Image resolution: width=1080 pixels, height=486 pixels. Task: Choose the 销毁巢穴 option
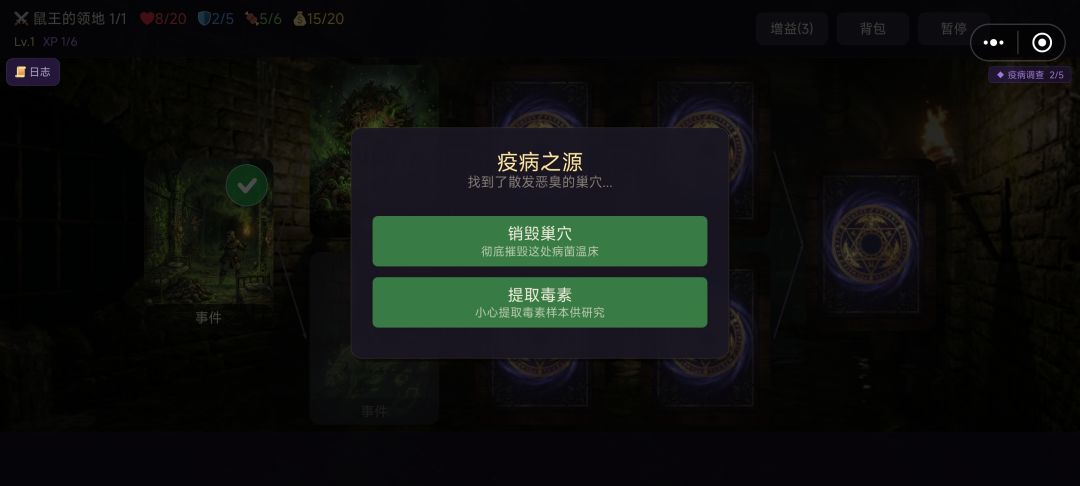(x=539, y=241)
